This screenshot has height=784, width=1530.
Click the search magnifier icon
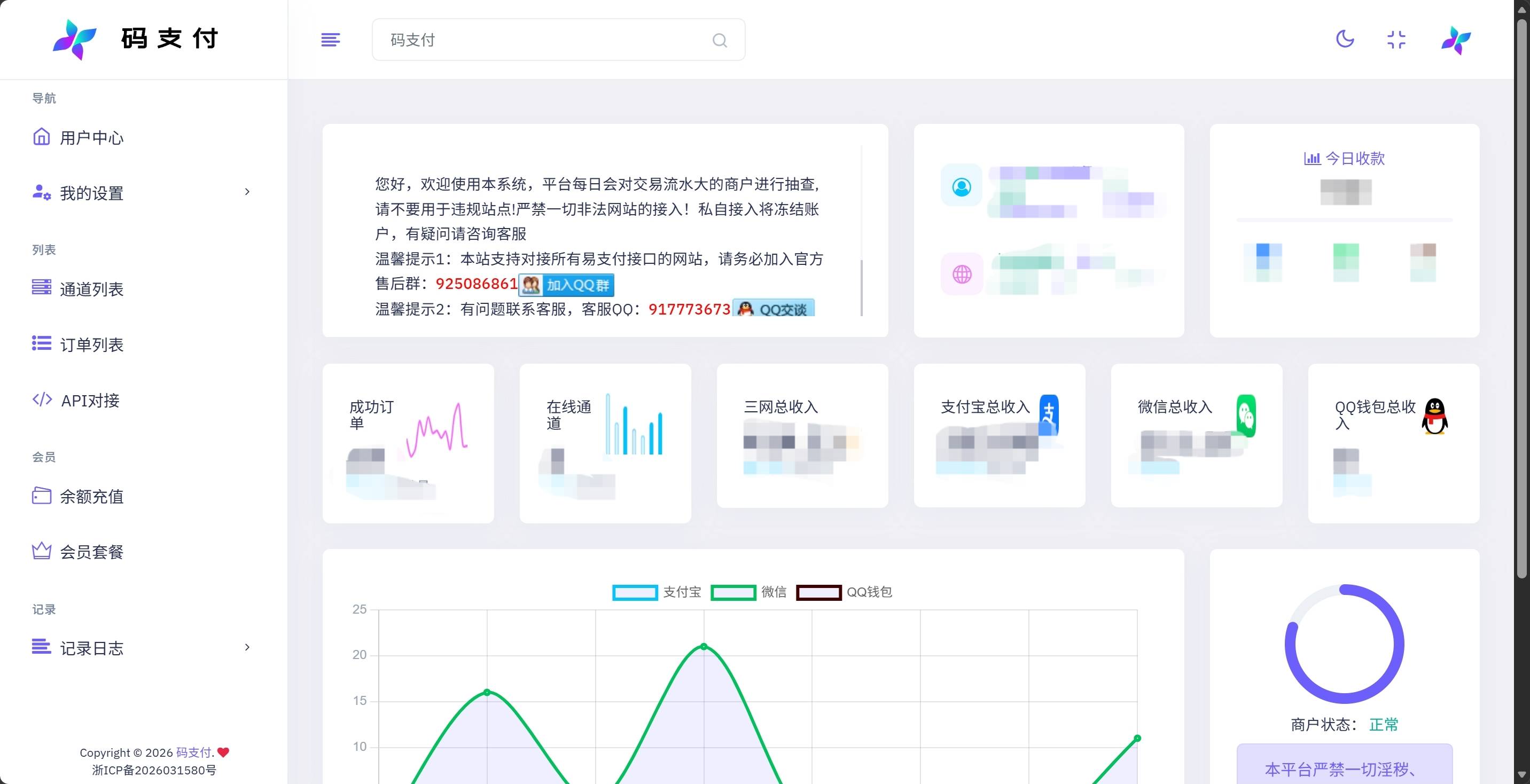[x=719, y=40]
